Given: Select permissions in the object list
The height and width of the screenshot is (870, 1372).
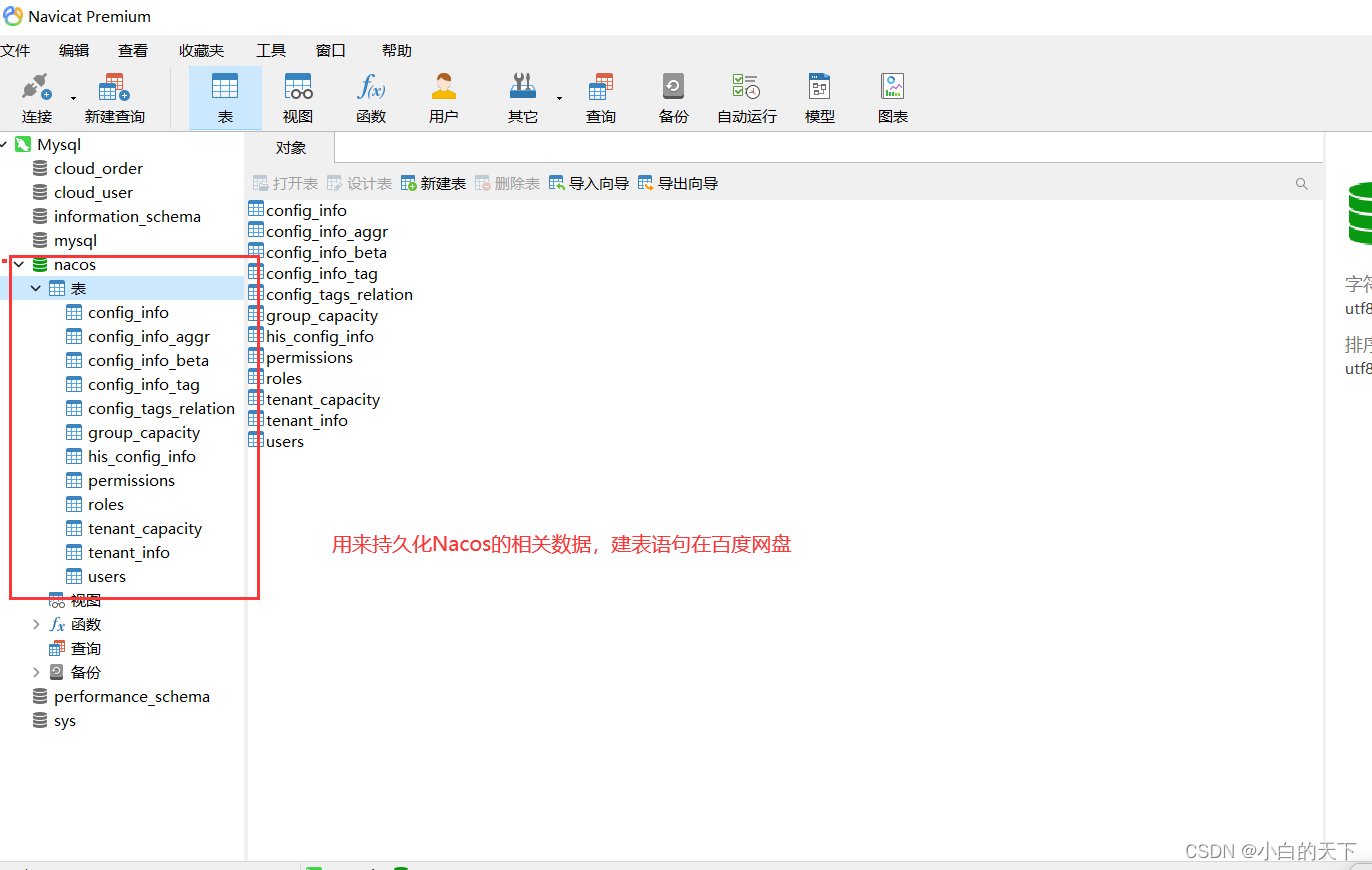Looking at the screenshot, I should coord(309,357).
